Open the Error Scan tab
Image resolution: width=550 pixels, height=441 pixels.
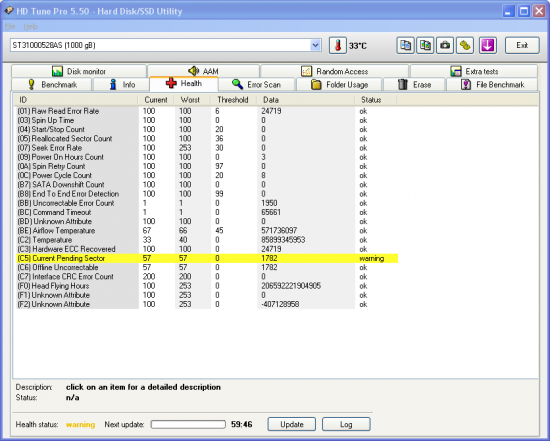256,85
